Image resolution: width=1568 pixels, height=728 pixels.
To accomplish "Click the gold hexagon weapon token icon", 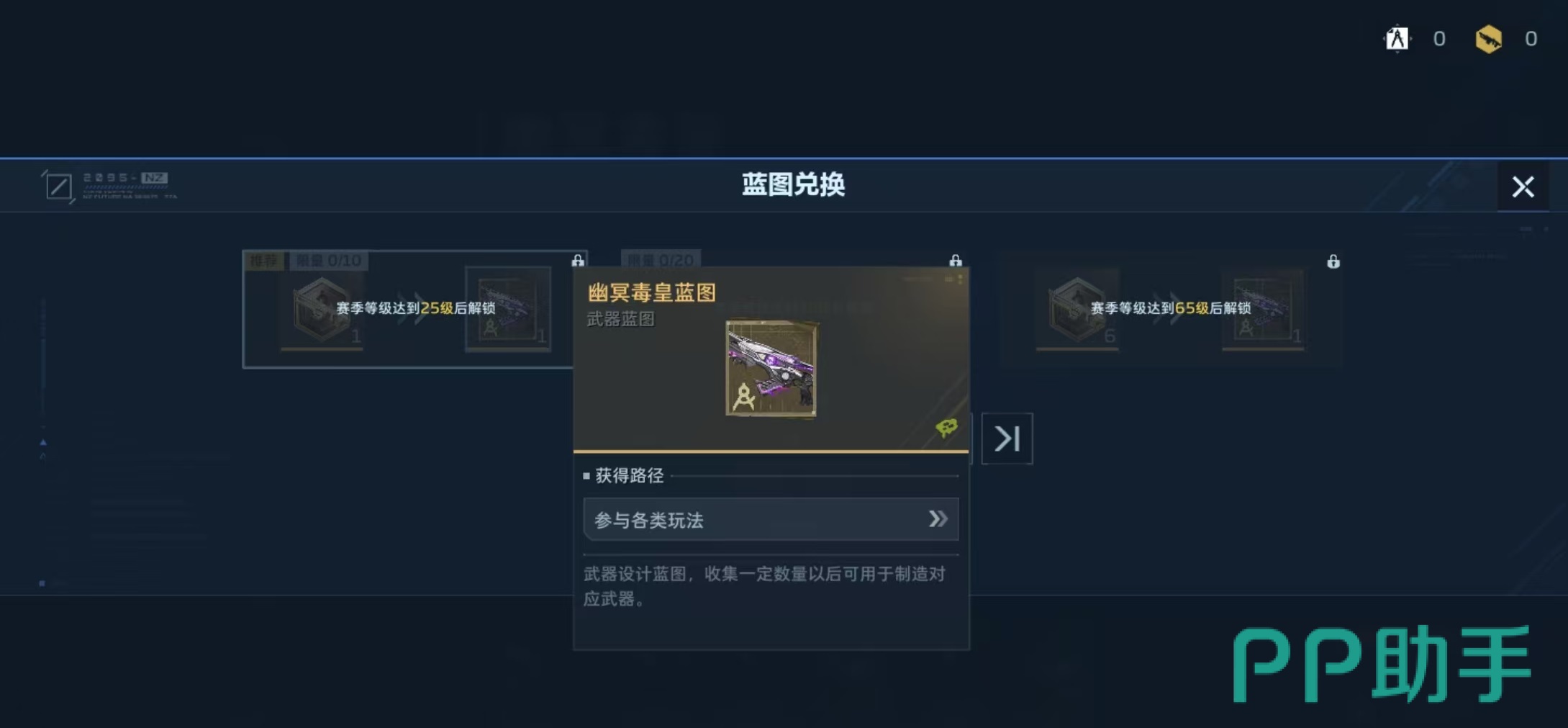I will 1488,39.
